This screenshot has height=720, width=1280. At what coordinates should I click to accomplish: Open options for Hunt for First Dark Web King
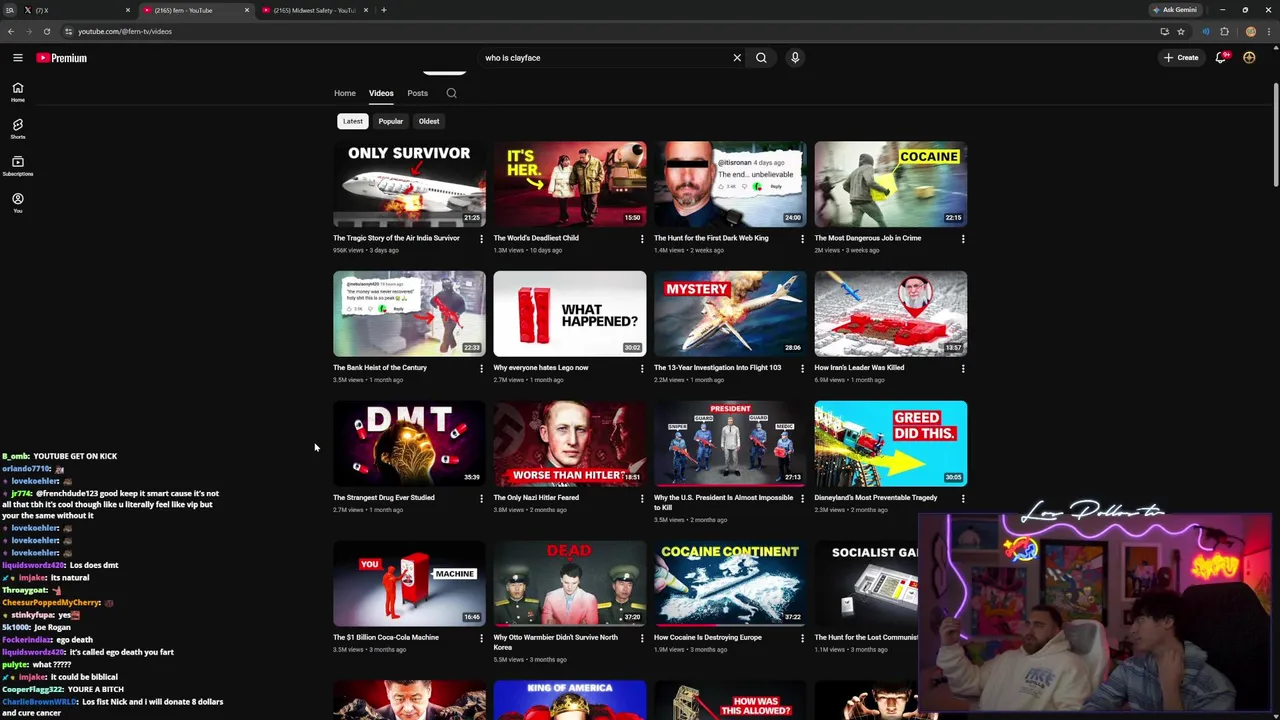[802, 239]
